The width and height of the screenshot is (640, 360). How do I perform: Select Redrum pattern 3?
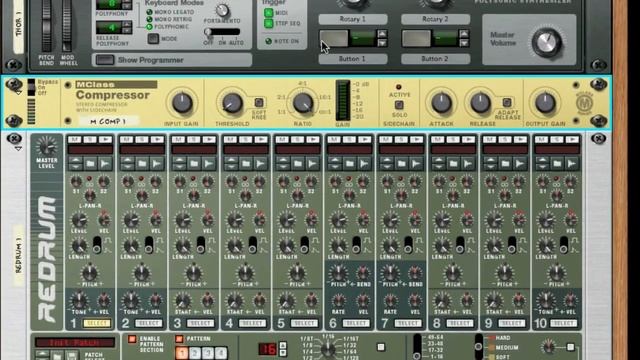207,353
